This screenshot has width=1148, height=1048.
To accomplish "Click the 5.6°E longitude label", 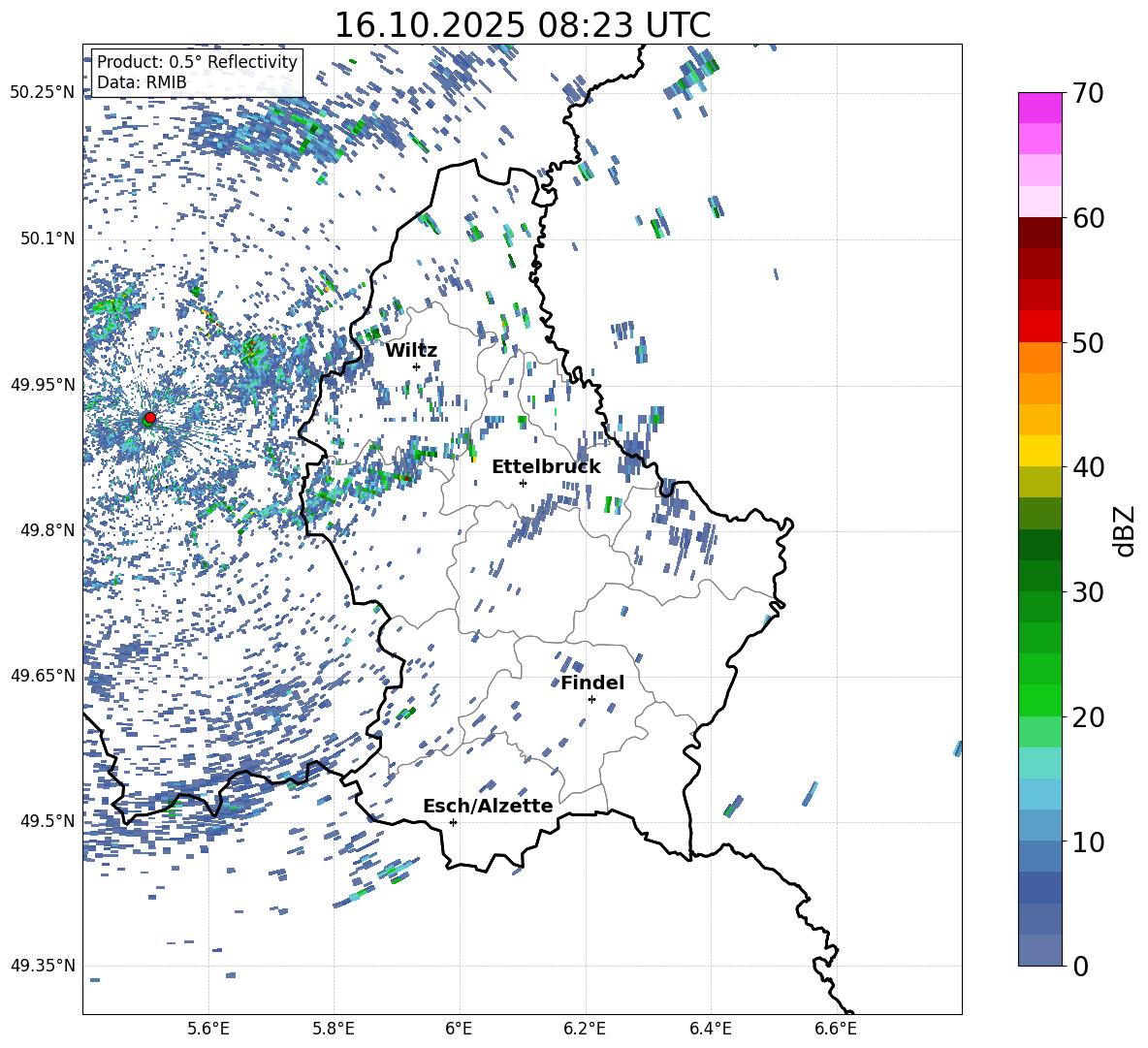I will click(x=208, y=1029).
